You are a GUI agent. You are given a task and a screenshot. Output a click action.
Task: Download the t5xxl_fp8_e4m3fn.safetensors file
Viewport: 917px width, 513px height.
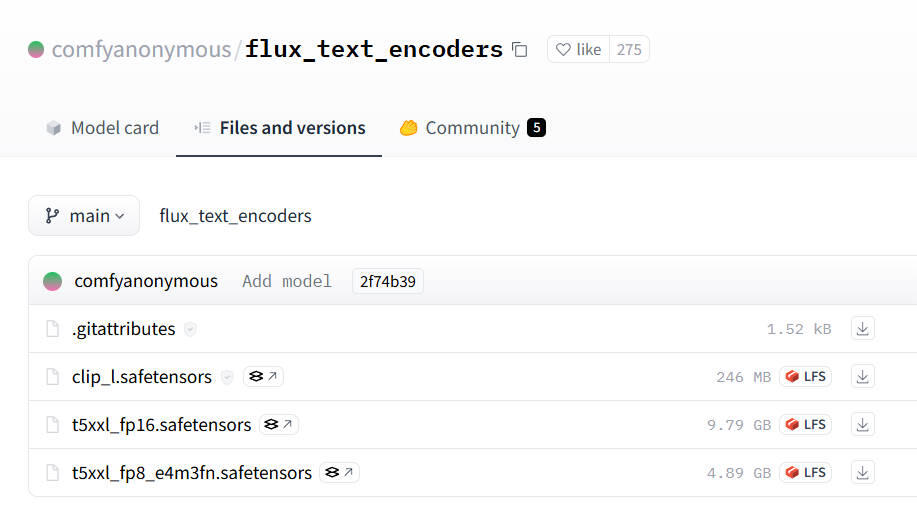pos(863,472)
